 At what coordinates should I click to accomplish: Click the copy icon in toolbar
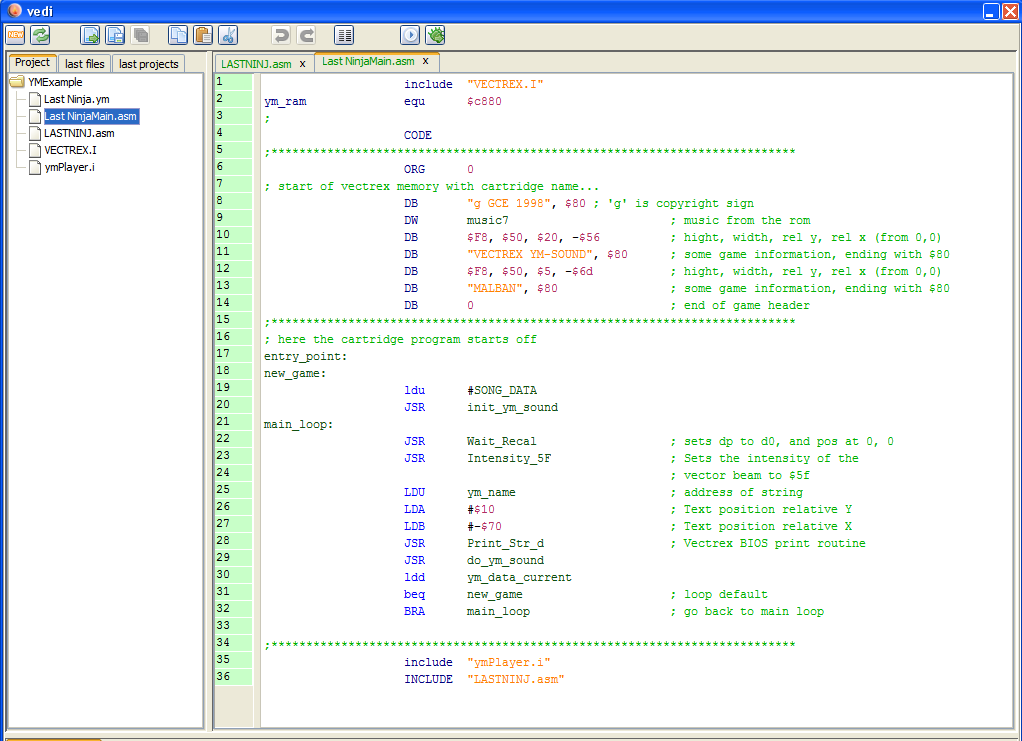(178, 35)
